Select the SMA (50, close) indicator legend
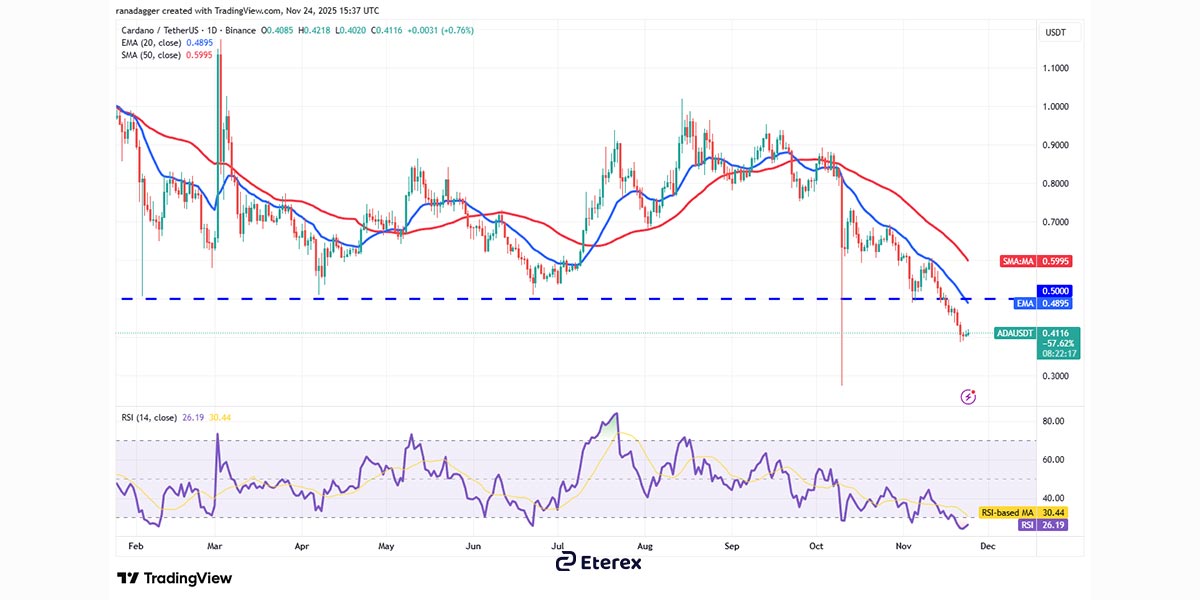Image resolution: width=1200 pixels, height=600 pixels. [148, 55]
